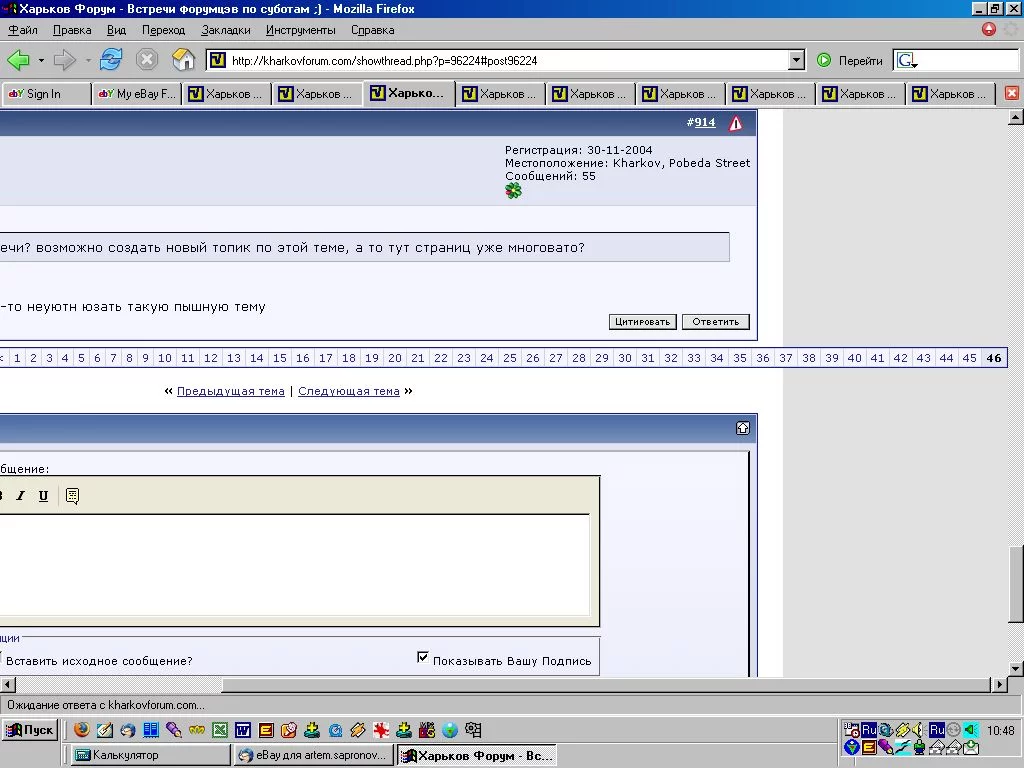Click the Italic formatting icon

point(20,496)
